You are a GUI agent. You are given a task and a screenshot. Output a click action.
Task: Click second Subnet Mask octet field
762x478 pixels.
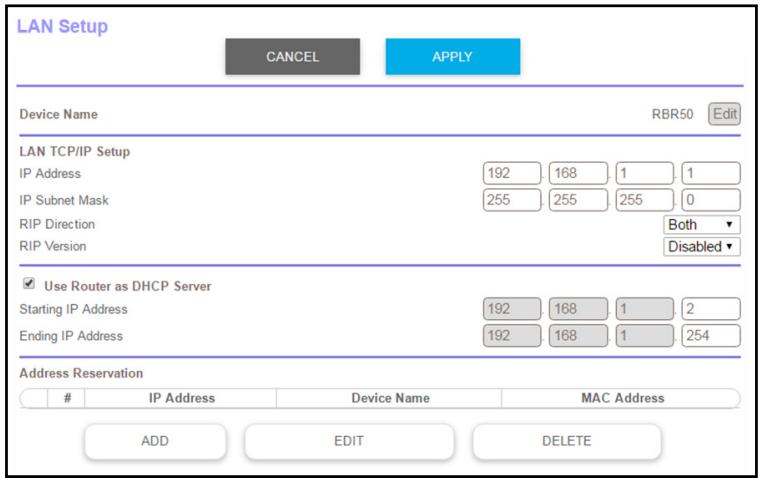click(x=578, y=200)
